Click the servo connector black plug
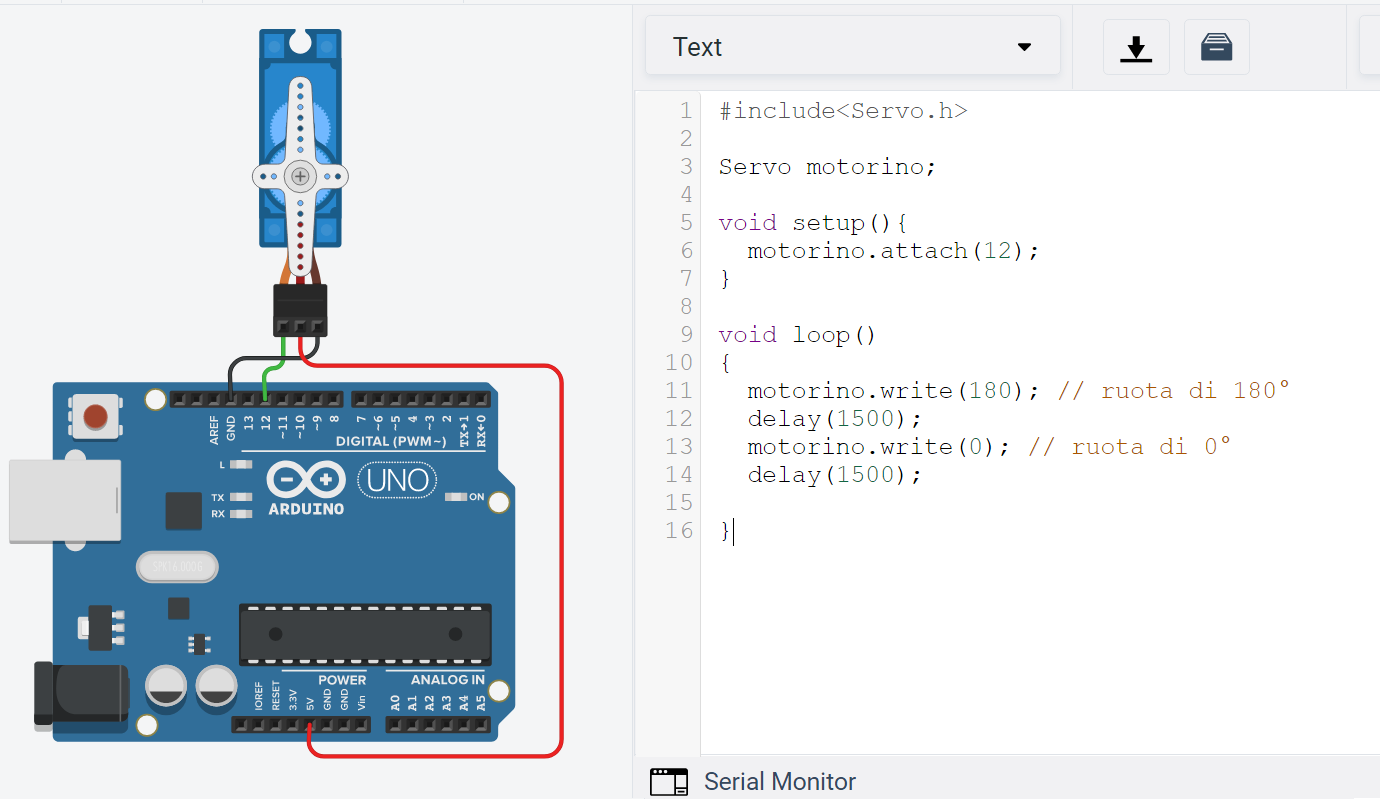This screenshot has height=799, width=1380. [300, 310]
